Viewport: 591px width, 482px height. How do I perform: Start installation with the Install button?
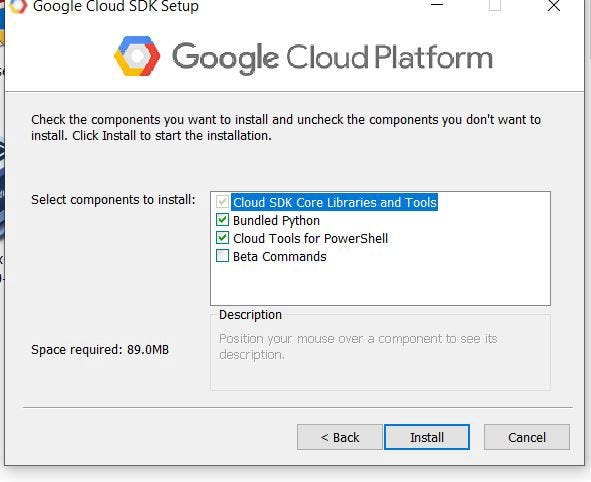point(427,437)
